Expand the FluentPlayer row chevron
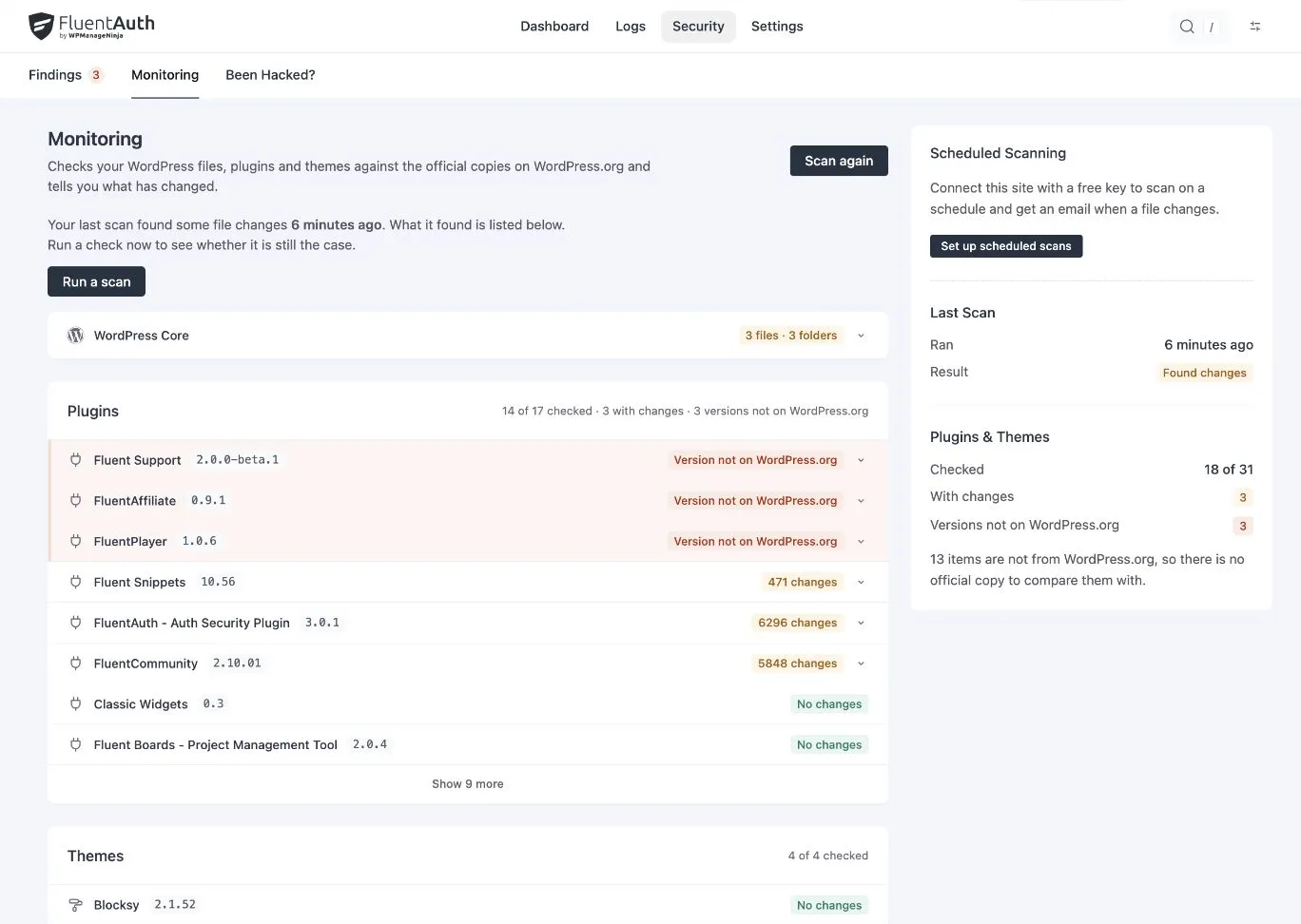The image size is (1301, 924). [861, 542]
